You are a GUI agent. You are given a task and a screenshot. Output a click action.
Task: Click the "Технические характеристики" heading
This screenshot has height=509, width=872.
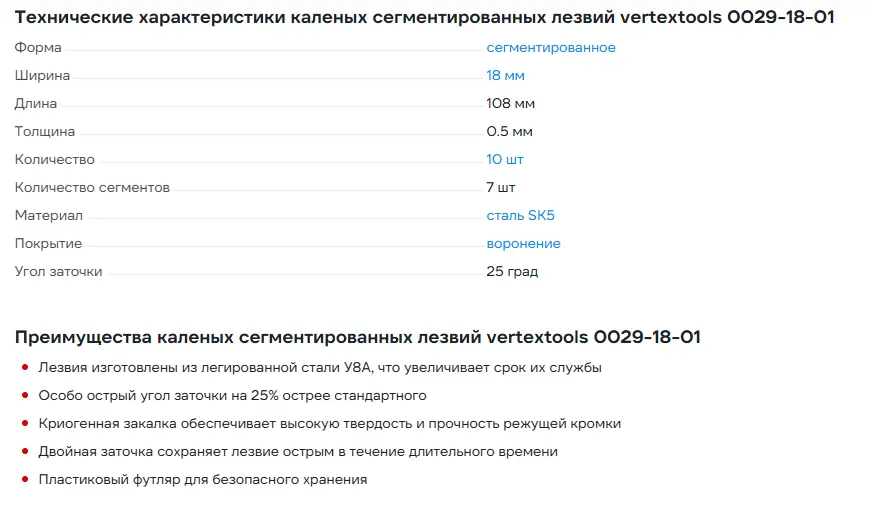click(x=424, y=18)
